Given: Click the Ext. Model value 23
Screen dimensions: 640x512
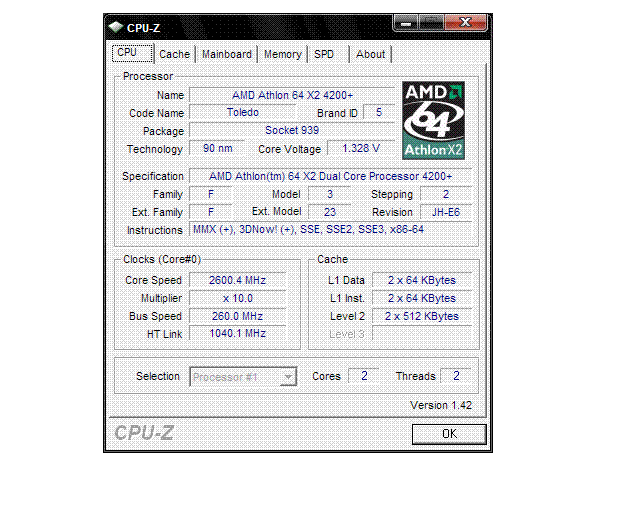Looking at the screenshot, I should 330,212.
